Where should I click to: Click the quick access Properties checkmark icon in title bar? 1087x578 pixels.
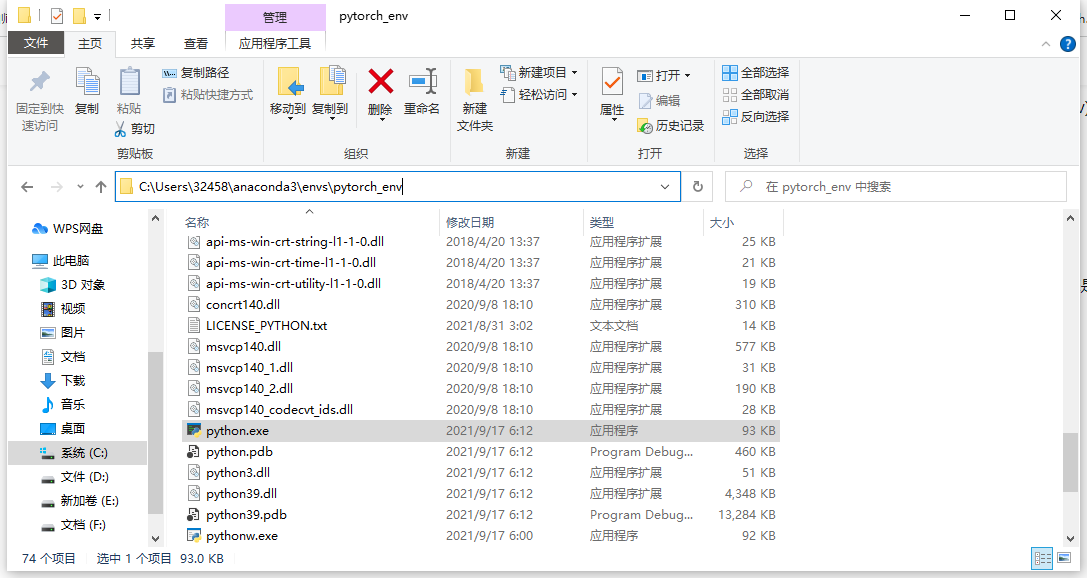(x=58, y=15)
